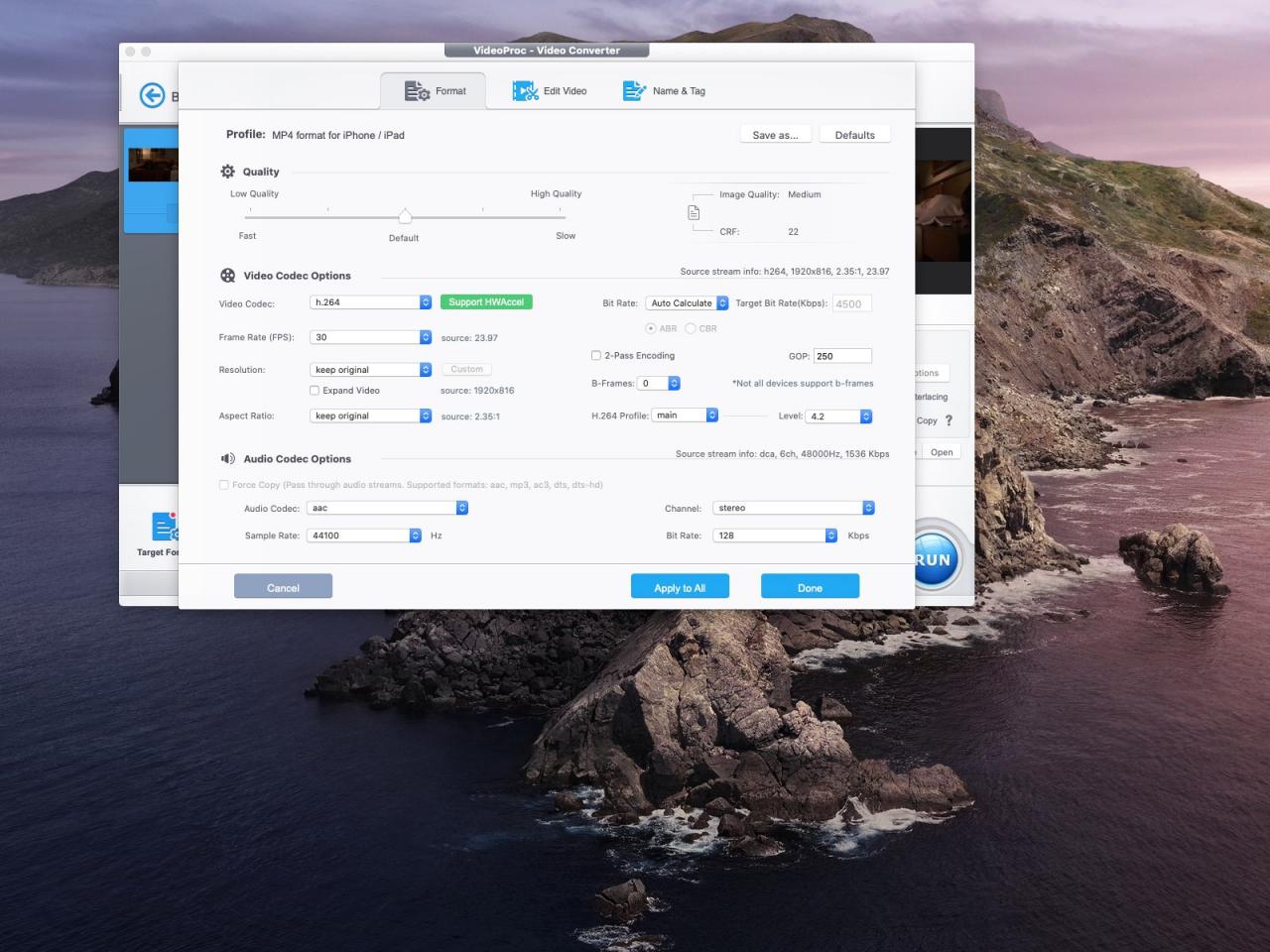
Task: Go to the Name & Tag tab
Action: (x=664, y=91)
